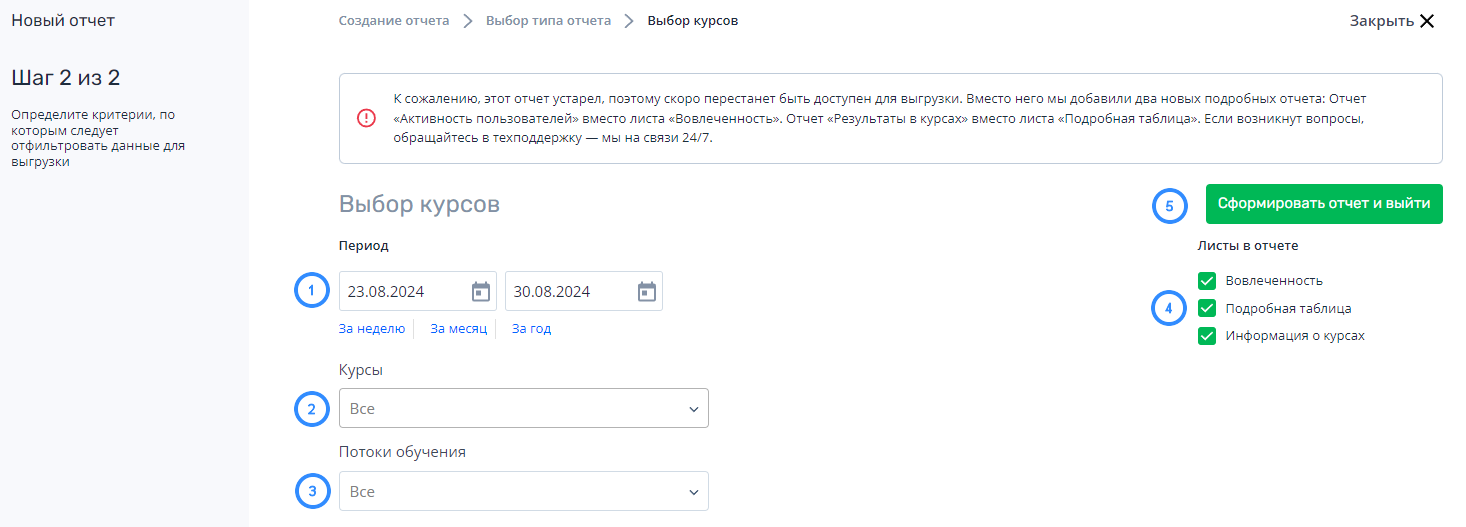Click numbered marker 5 beside the green button
The image size is (1466, 527).
(x=1169, y=207)
